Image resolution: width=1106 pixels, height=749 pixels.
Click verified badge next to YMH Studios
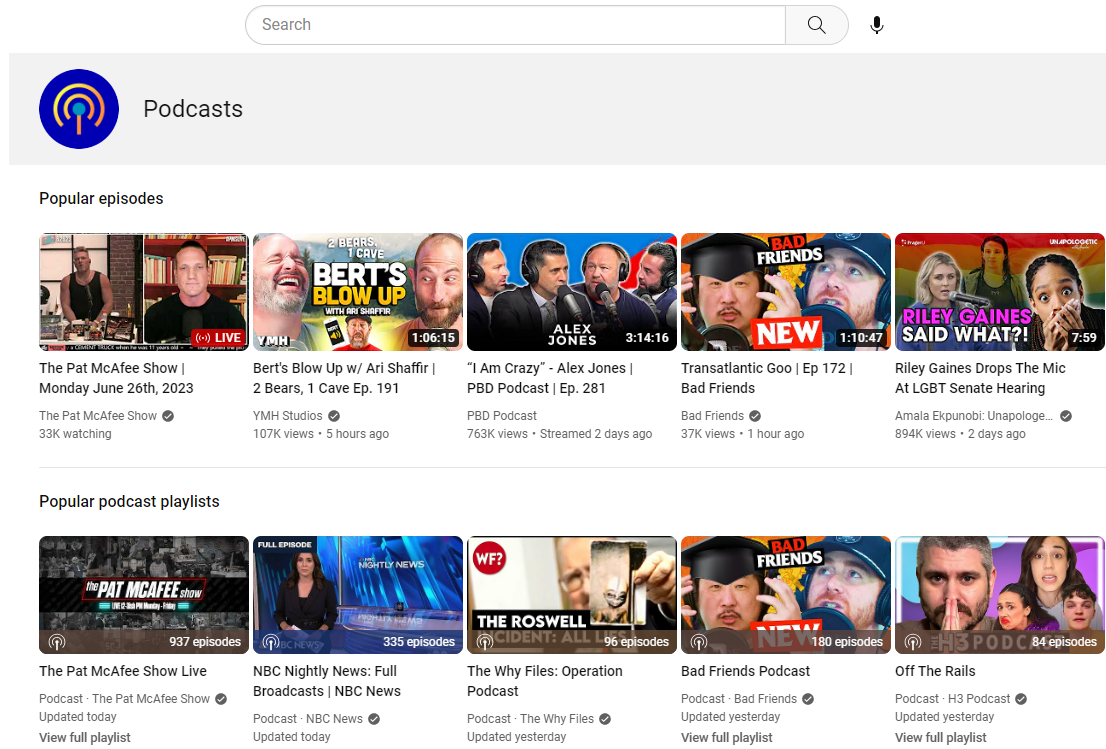[x=334, y=416]
